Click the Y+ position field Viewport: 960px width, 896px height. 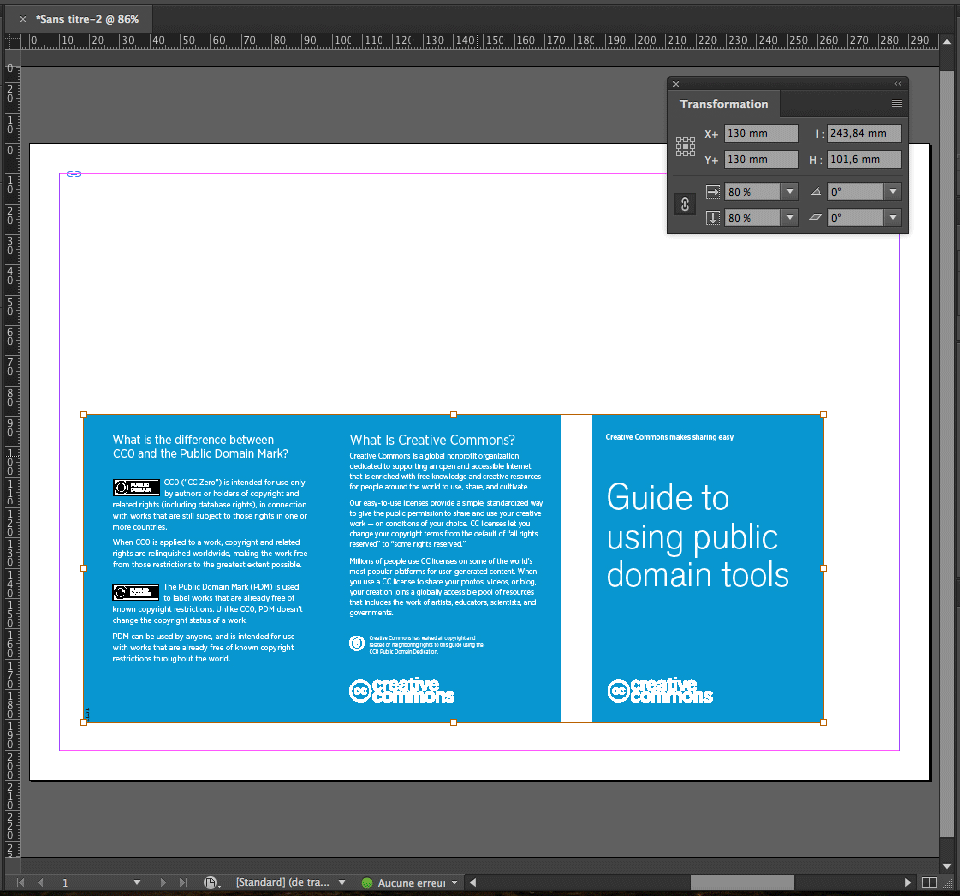click(x=761, y=159)
